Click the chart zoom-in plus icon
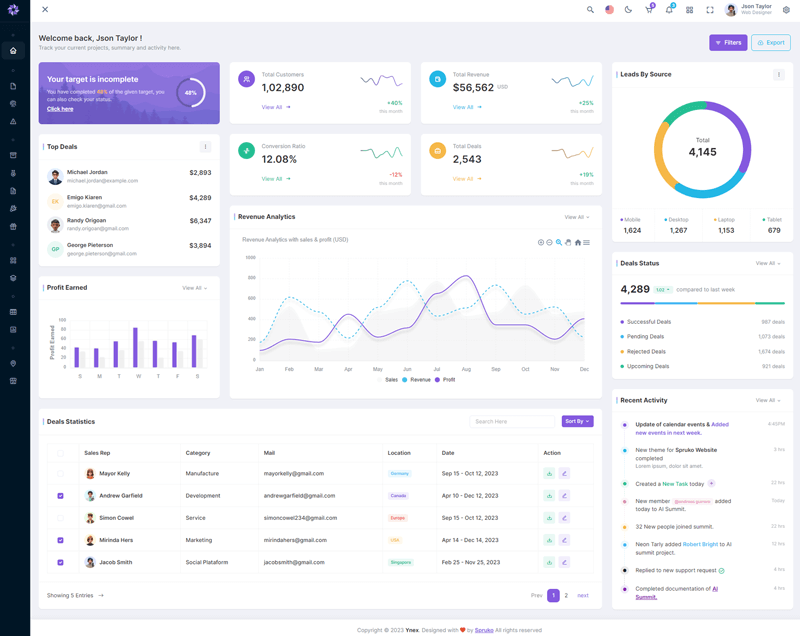The width and height of the screenshot is (800, 636). [x=541, y=242]
